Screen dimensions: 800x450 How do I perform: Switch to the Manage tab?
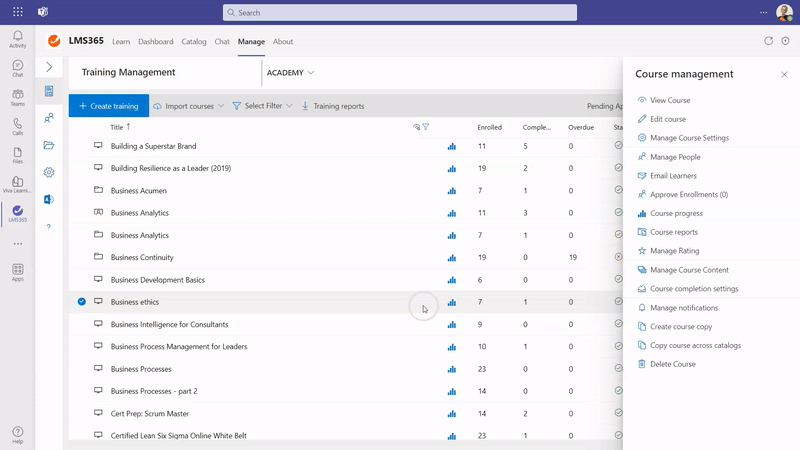251,41
